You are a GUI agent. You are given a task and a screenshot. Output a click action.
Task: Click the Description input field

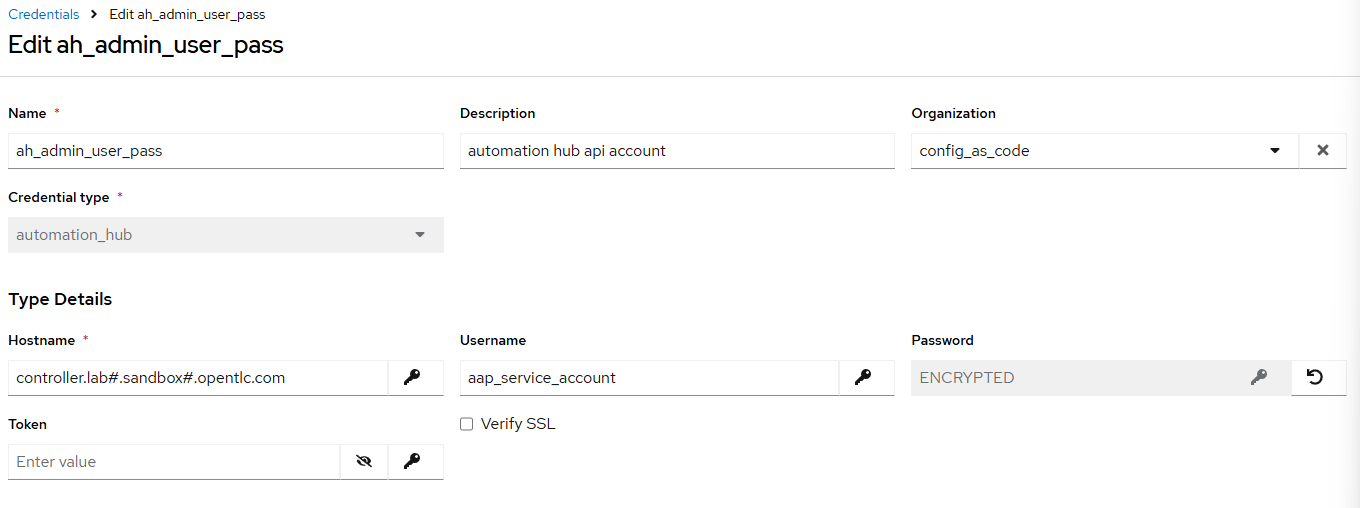[x=677, y=151]
